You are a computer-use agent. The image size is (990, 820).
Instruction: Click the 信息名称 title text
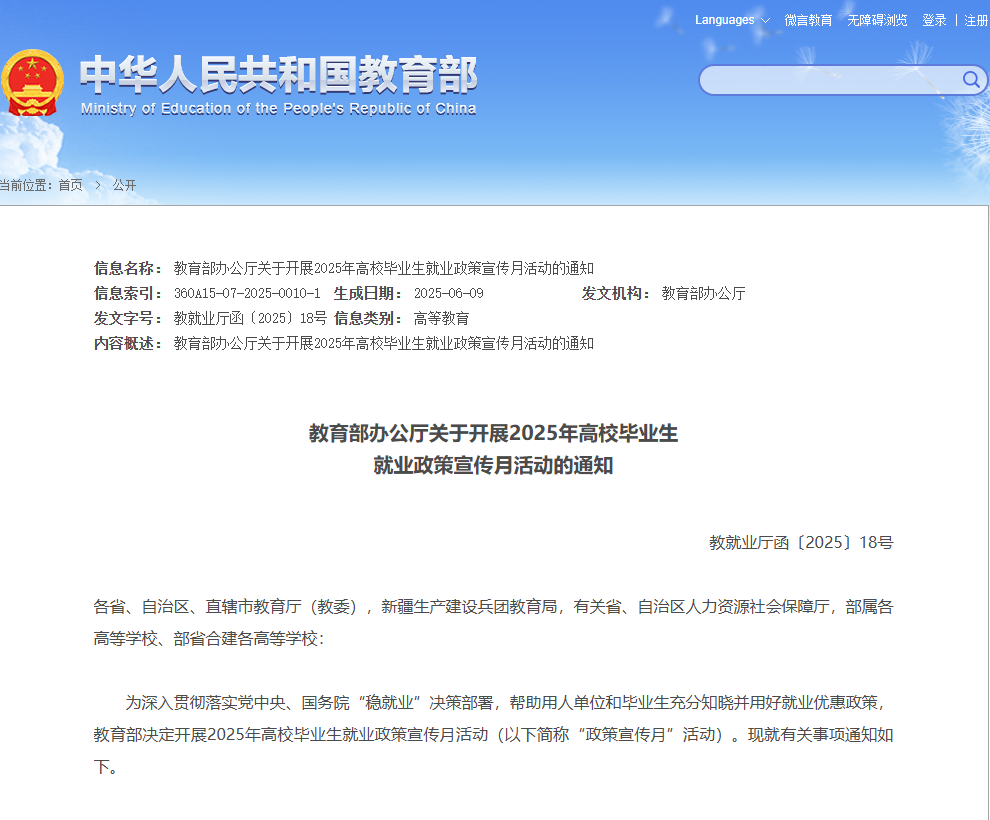click(384, 268)
